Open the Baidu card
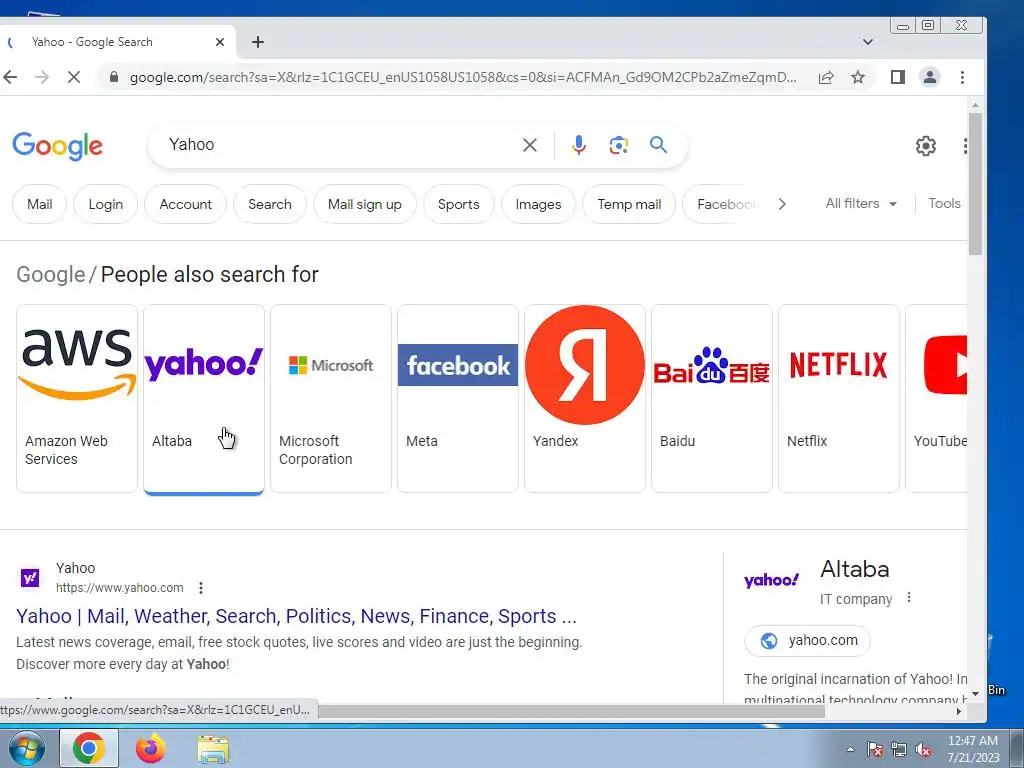 [x=712, y=398]
